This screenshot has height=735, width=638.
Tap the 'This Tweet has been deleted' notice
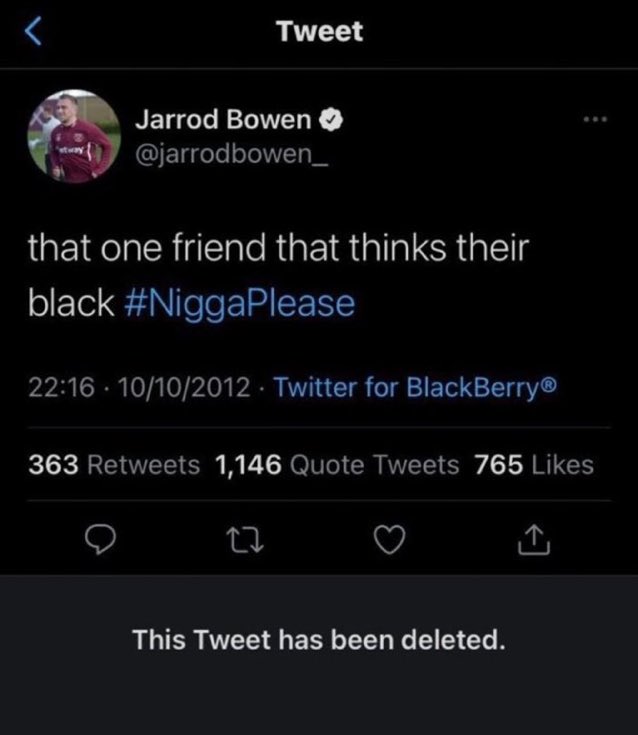pos(319,640)
